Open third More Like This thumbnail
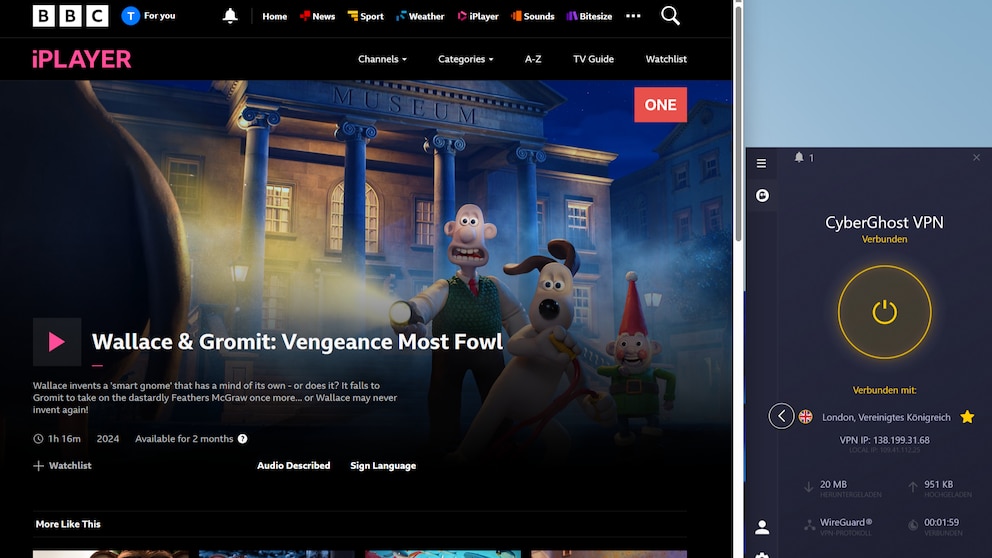This screenshot has width=992, height=558. pyautogui.click(x=443, y=554)
